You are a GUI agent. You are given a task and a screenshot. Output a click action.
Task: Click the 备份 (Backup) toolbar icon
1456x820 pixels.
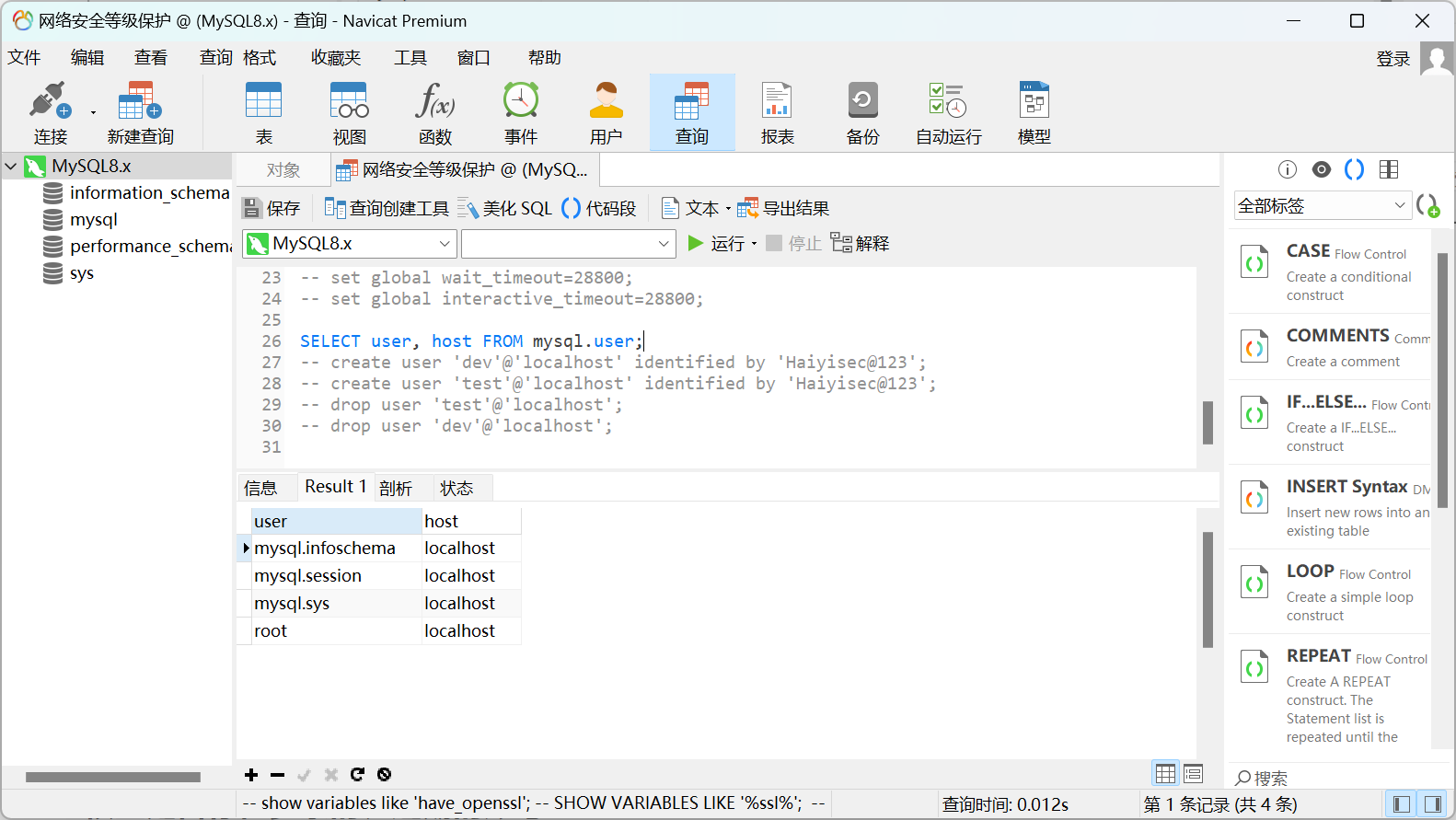pos(862,112)
